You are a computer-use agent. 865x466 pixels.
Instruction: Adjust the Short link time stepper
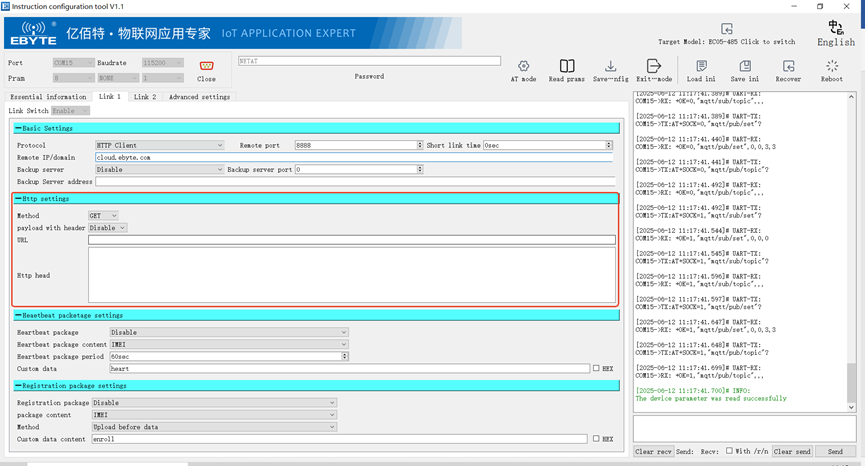[609, 145]
